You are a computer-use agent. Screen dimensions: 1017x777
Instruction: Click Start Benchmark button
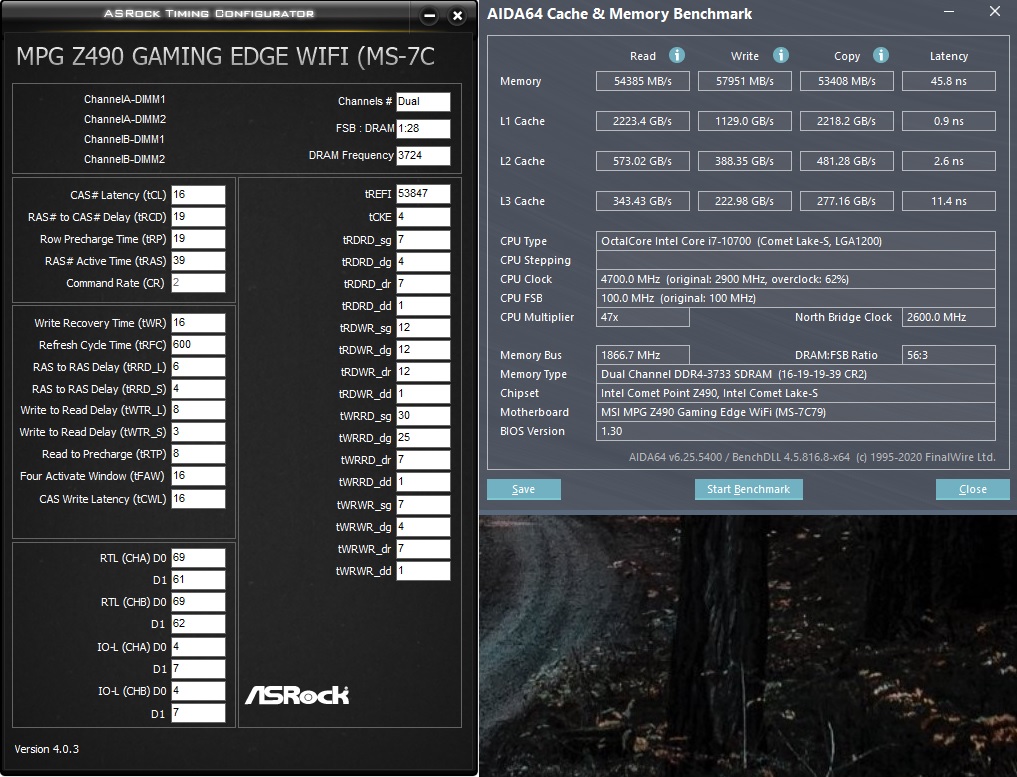(x=748, y=489)
